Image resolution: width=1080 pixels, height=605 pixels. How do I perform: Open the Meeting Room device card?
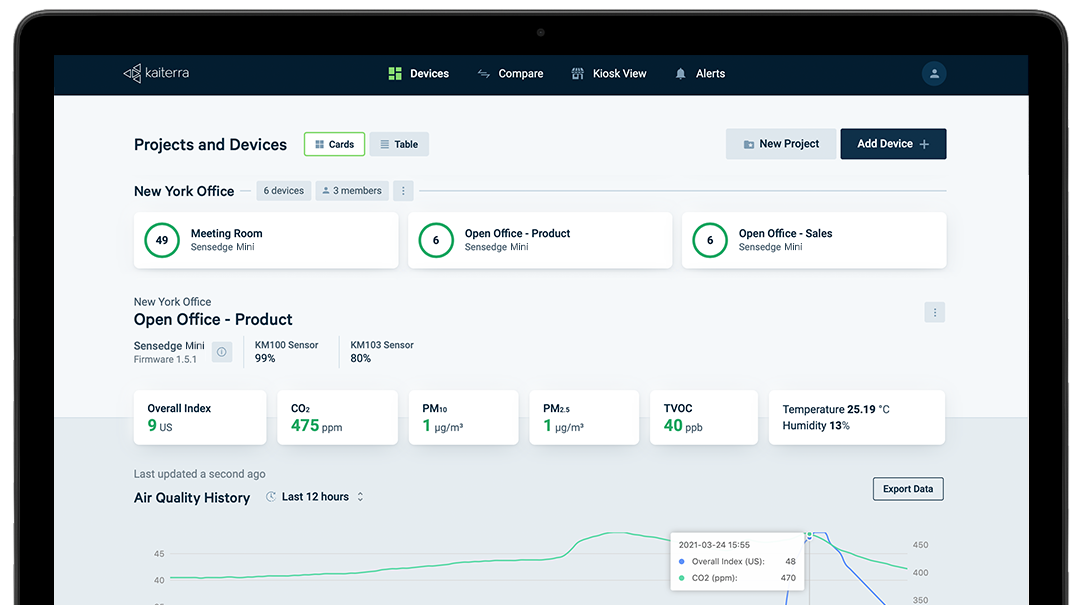[266, 240]
